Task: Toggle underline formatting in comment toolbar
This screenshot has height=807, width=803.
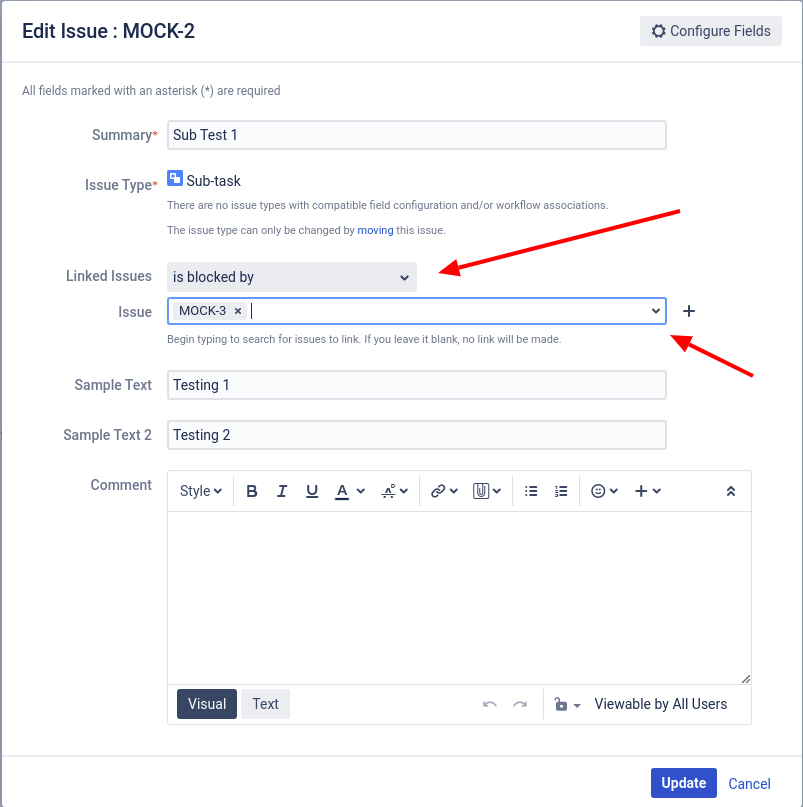Action: pyautogui.click(x=312, y=491)
